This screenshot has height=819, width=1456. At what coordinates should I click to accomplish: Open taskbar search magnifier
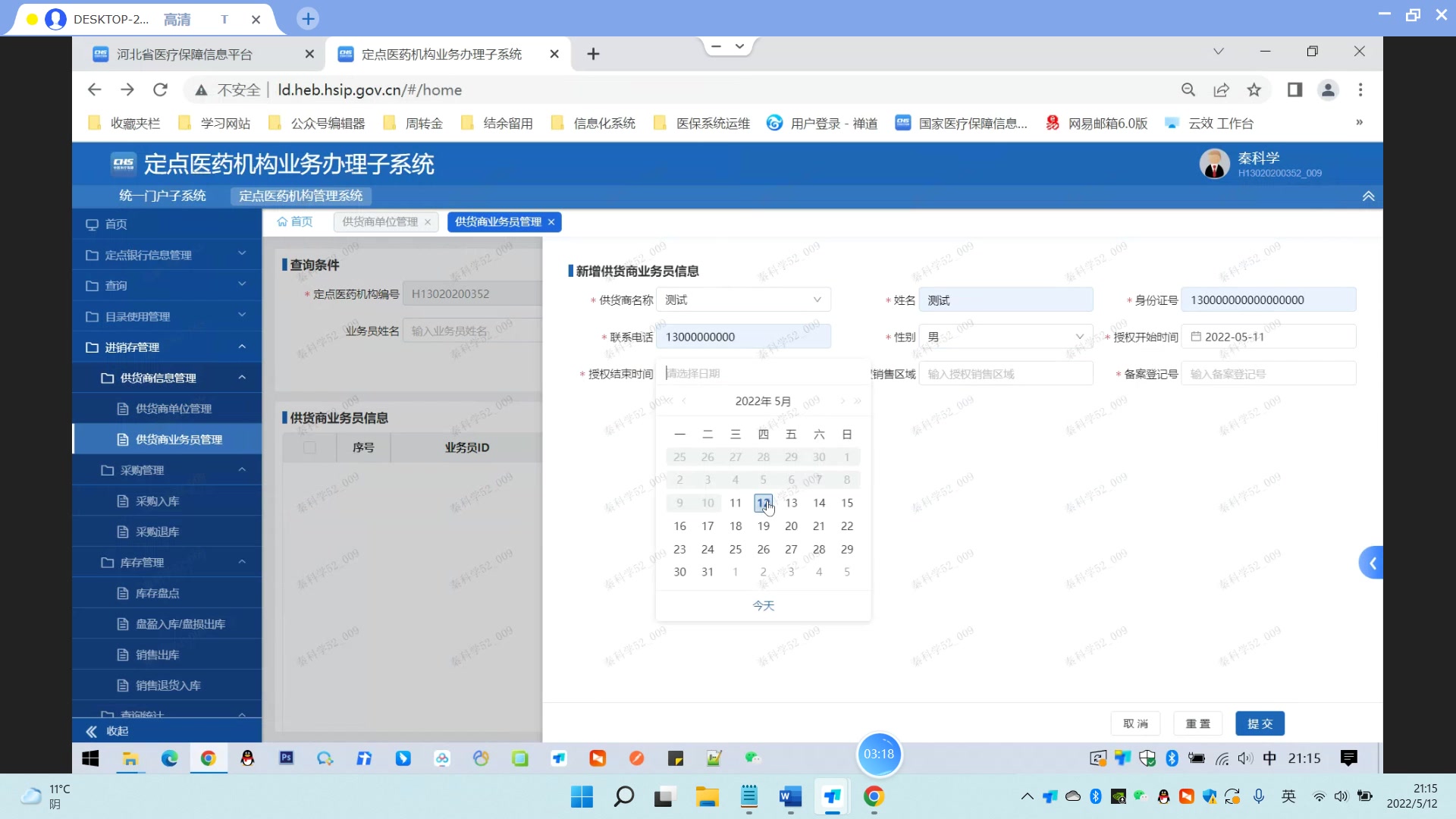click(x=623, y=797)
